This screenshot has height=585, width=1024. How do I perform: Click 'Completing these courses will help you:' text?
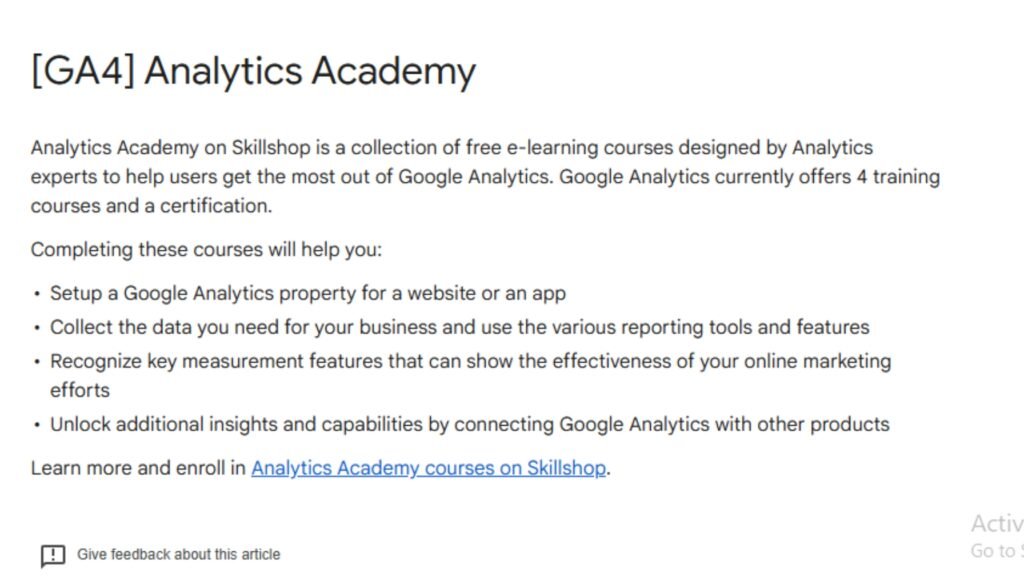point(206,249)
